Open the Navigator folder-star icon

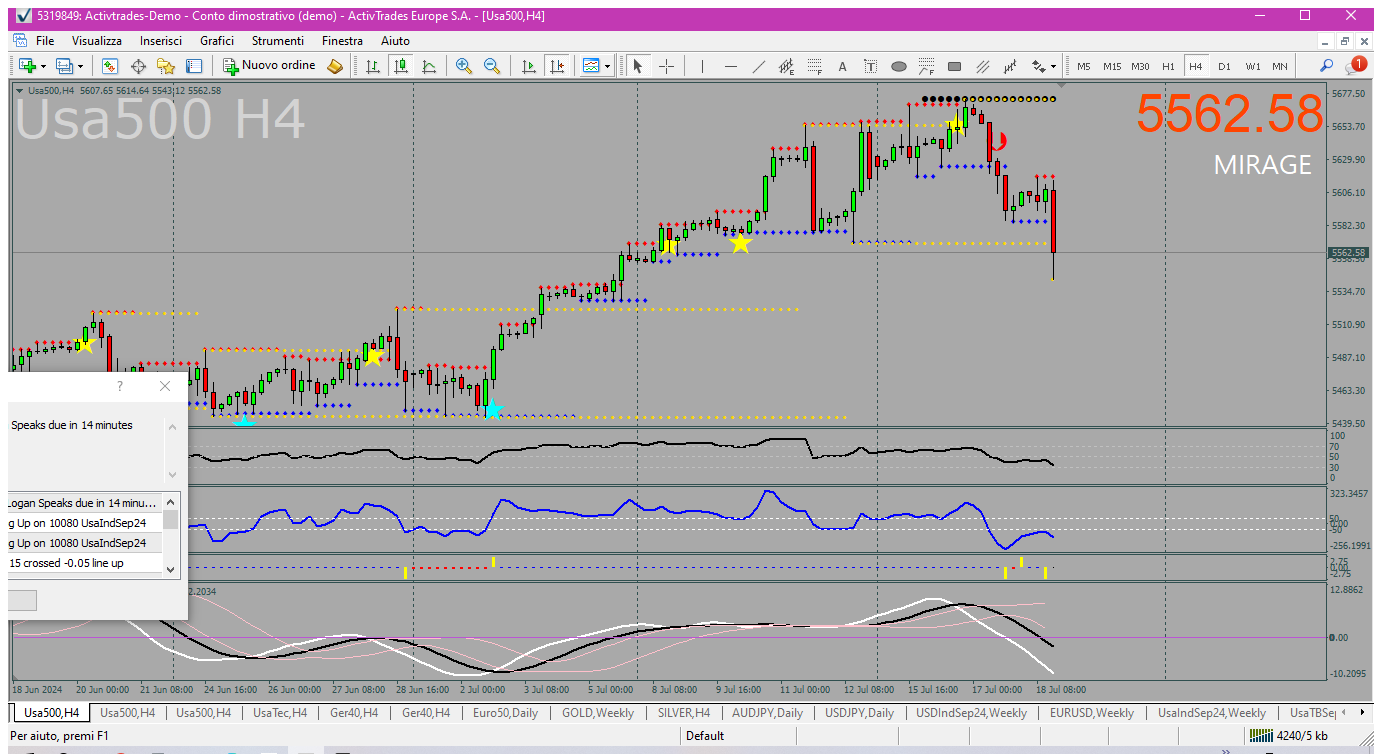tap(166, 66)
